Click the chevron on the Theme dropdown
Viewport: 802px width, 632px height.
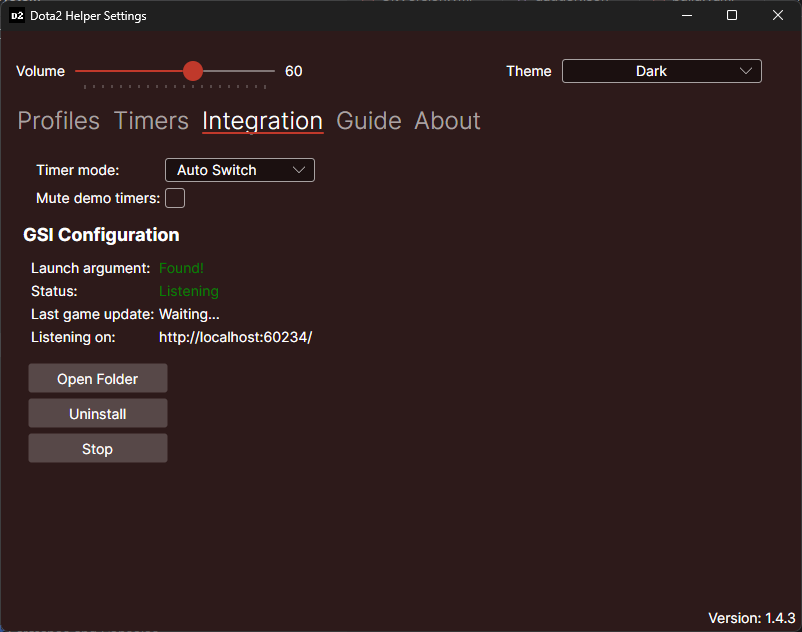pos(745,71)
